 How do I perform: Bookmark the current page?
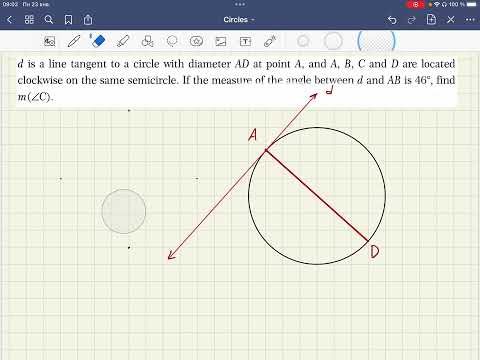coord(68,20)
